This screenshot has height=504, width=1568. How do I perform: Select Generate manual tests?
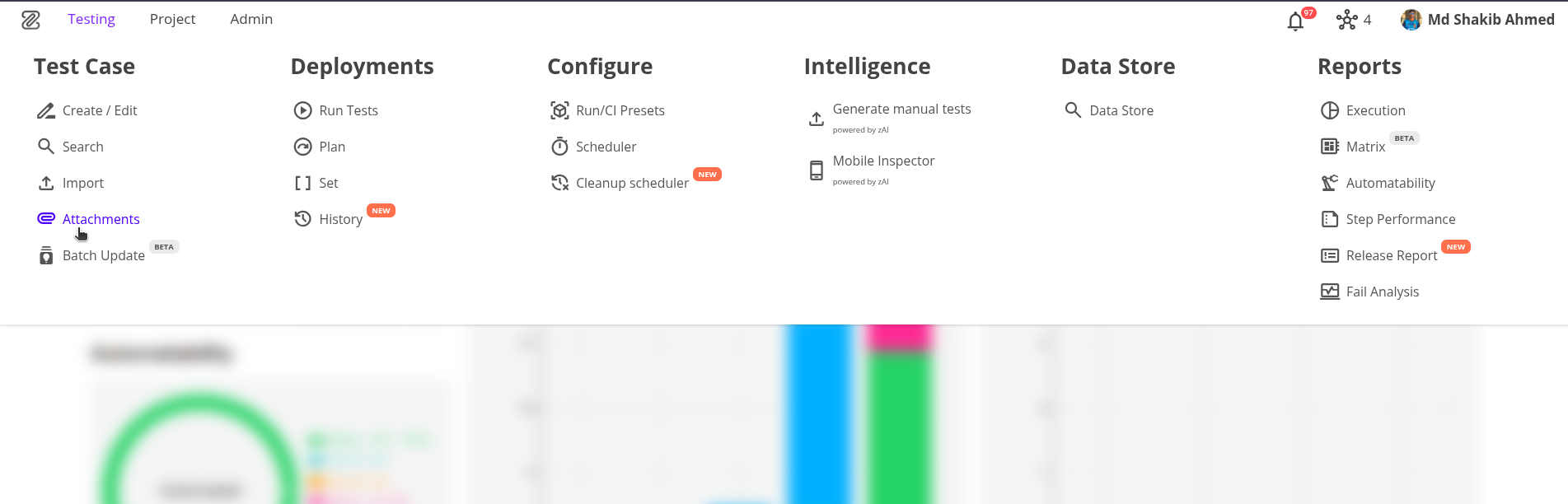[x=901, y=110]
